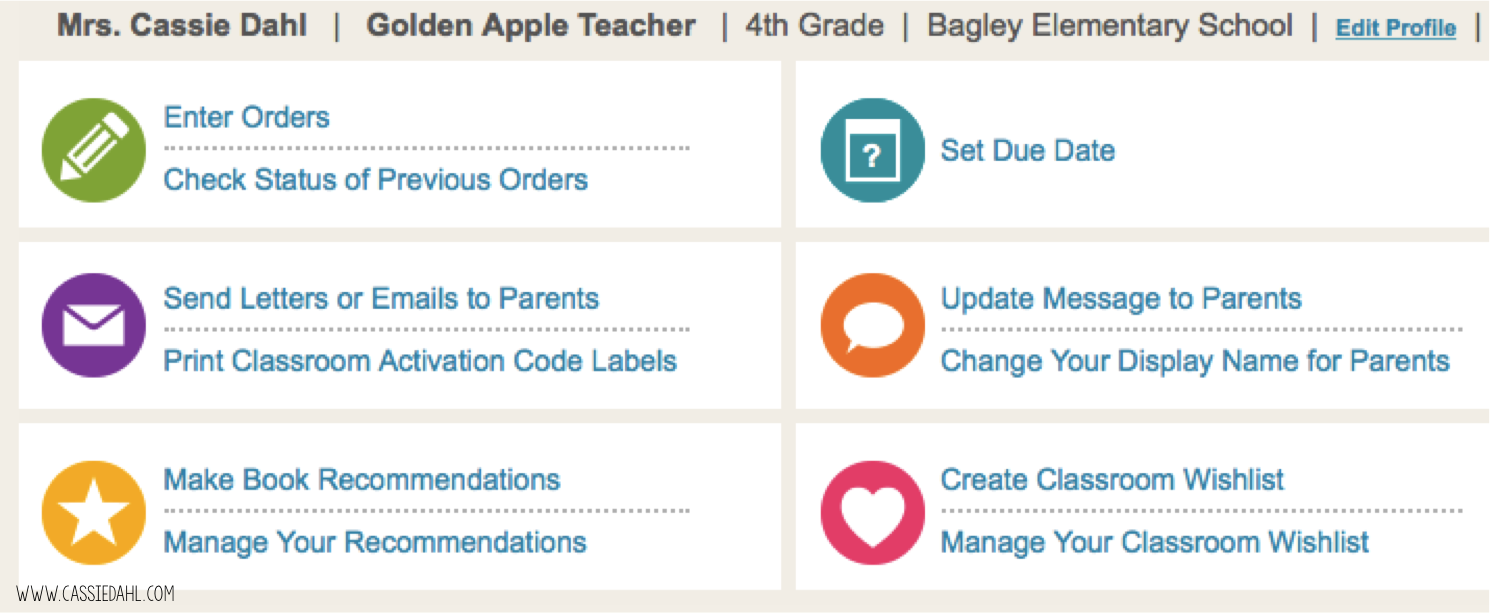Select the white heart symbol in the wishlist tile
1490x613 pixels.
(x=872, y=512)
